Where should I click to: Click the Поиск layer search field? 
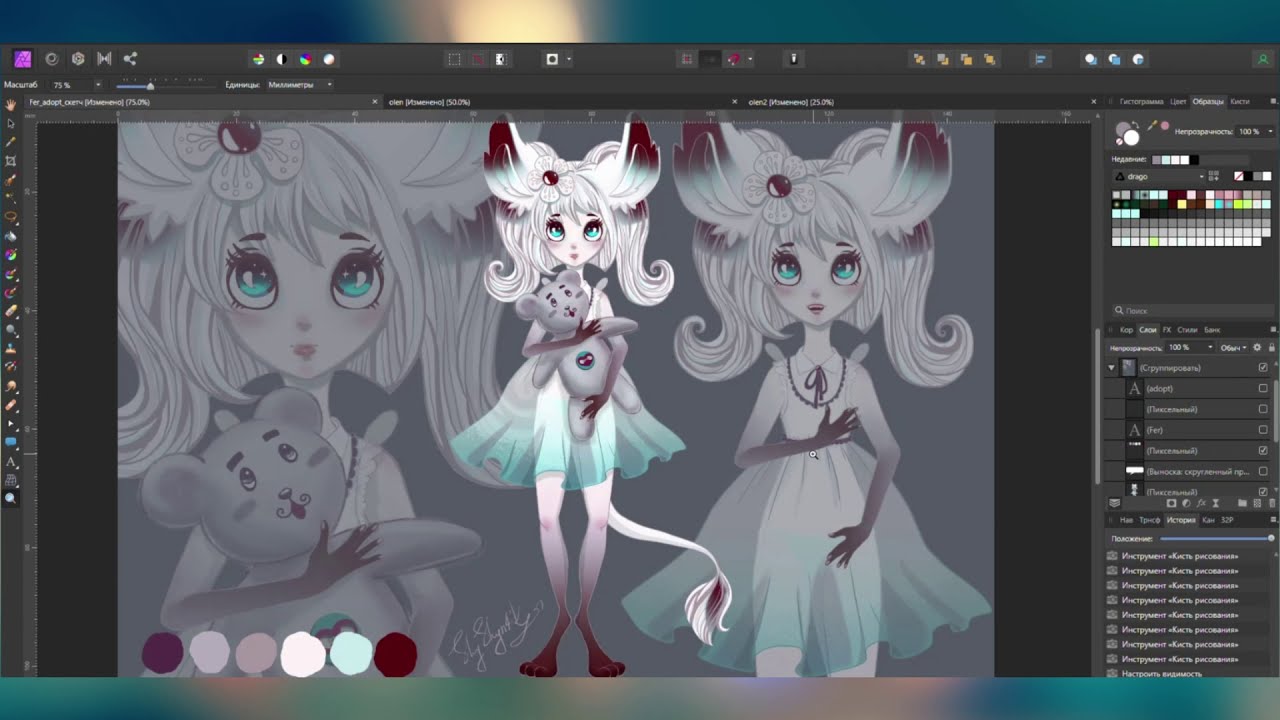click(x=1192, y=311)
